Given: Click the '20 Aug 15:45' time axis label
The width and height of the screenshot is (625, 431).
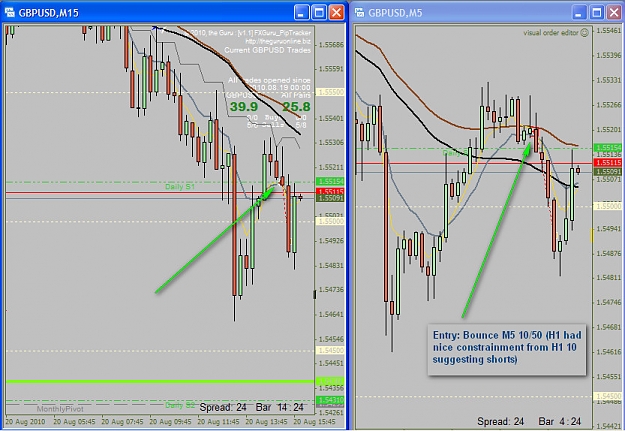Looking at the screenshot, I should (314, 421).
